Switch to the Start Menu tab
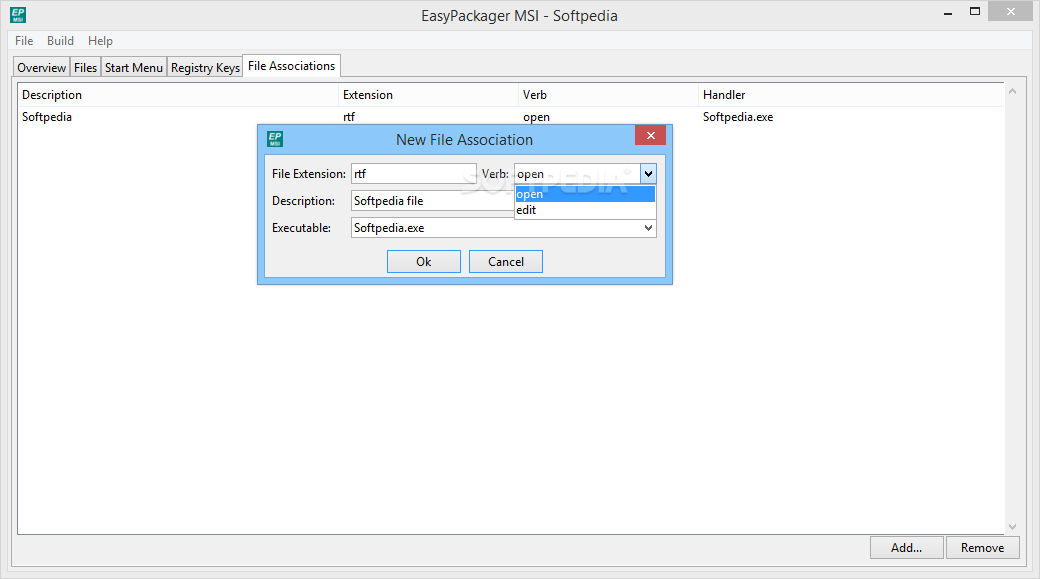1040x579 pixels. click(x=133, y=68)
